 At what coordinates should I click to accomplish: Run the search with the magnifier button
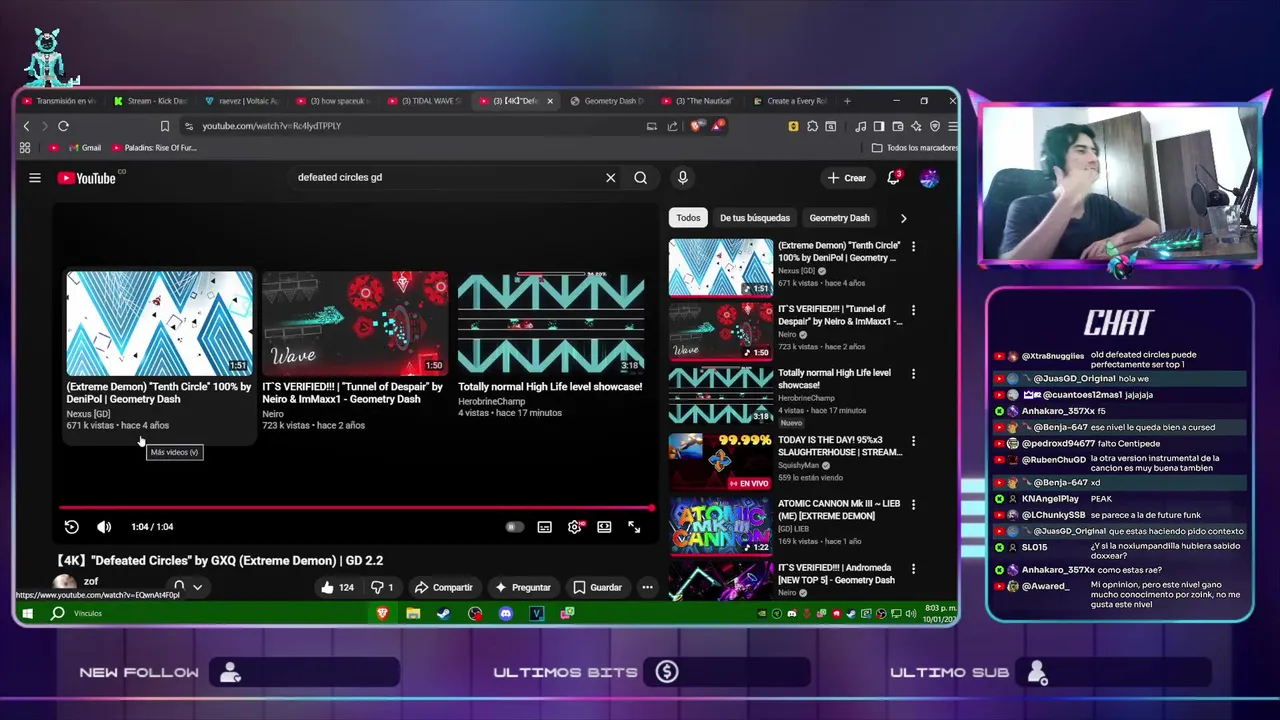coord(640,178)
